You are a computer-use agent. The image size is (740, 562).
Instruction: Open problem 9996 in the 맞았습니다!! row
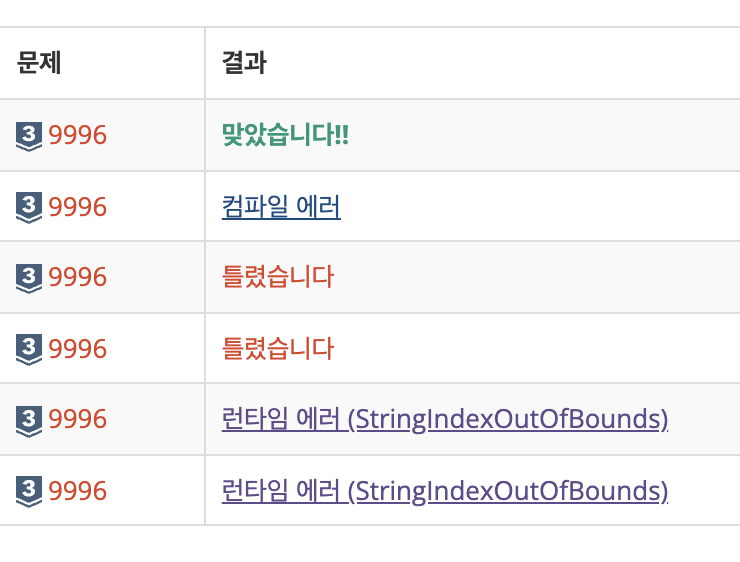pyautogui.click(x=77, y=135)
